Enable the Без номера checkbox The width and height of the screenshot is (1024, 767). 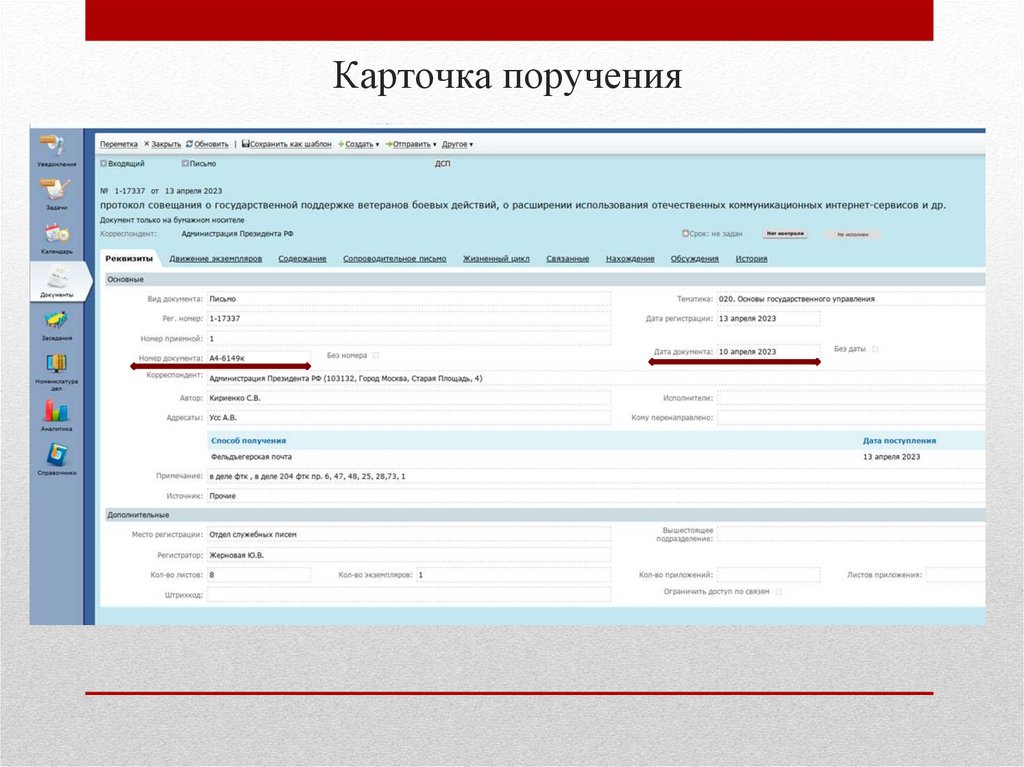click(x=375, y=354)
